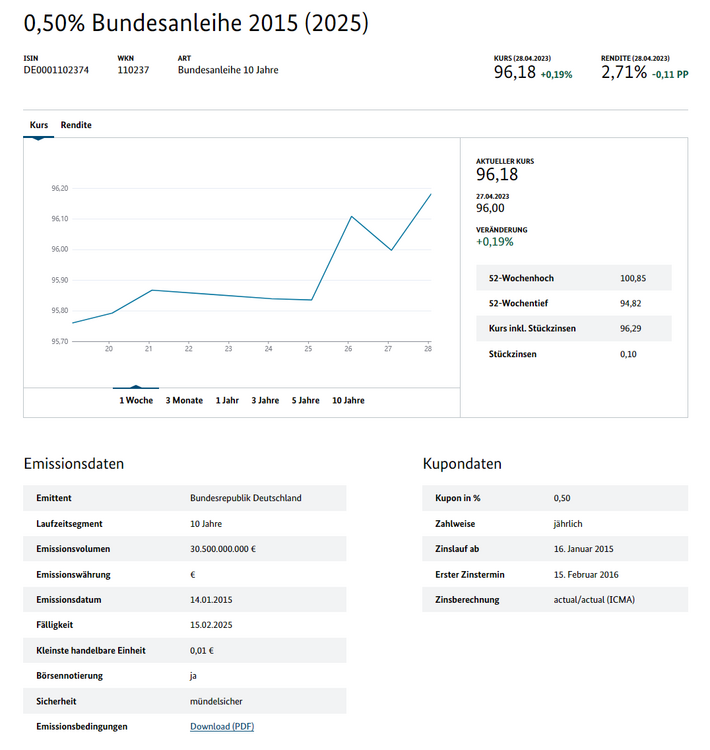
Task: Download the Emissionsbedingungen PDF
Action: coord(222,726)
